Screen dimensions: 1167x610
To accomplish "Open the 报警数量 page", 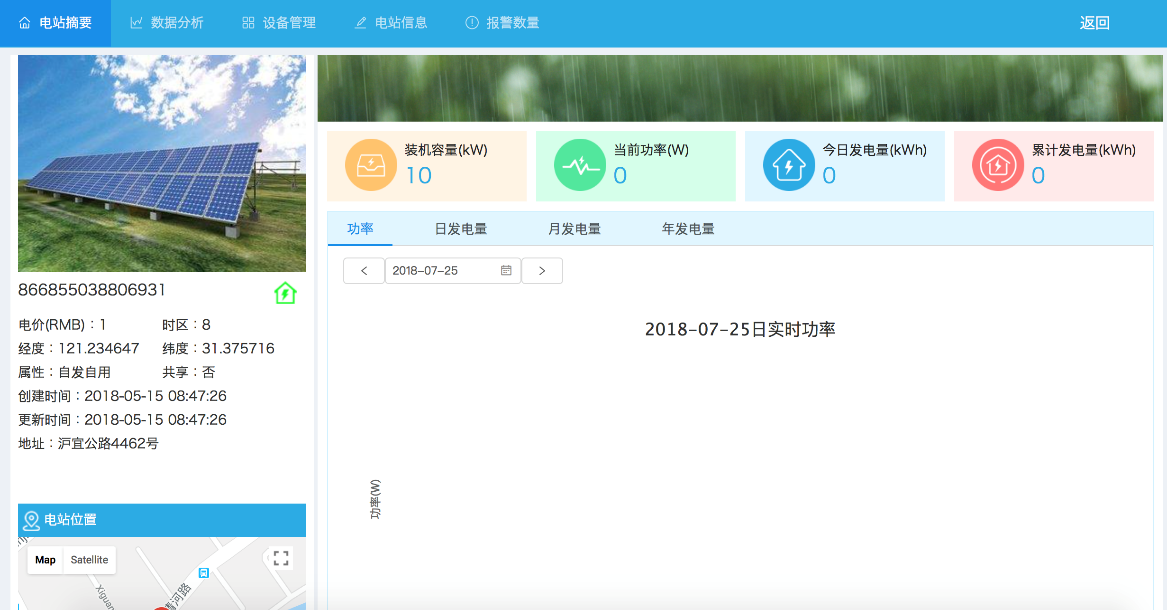I will (502, 23).
